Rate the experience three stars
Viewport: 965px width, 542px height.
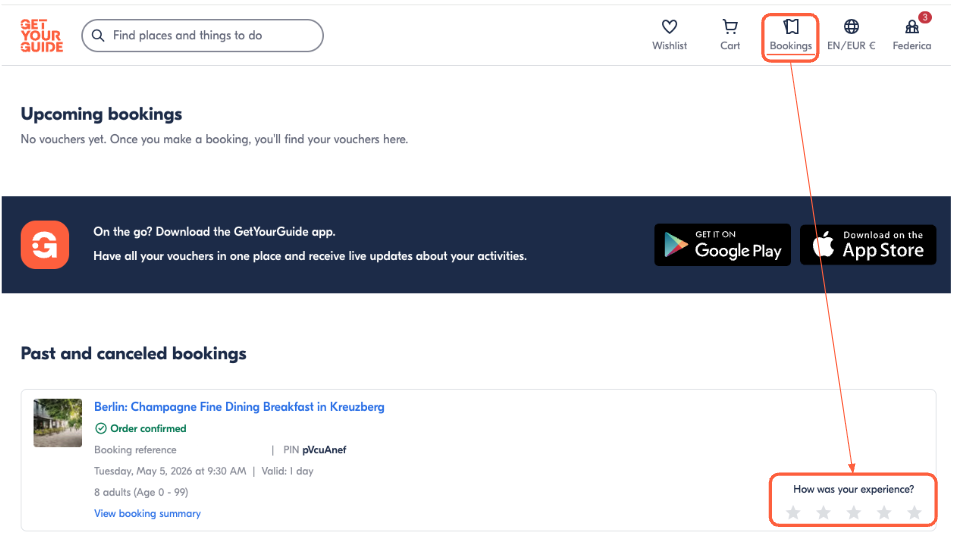854,512
